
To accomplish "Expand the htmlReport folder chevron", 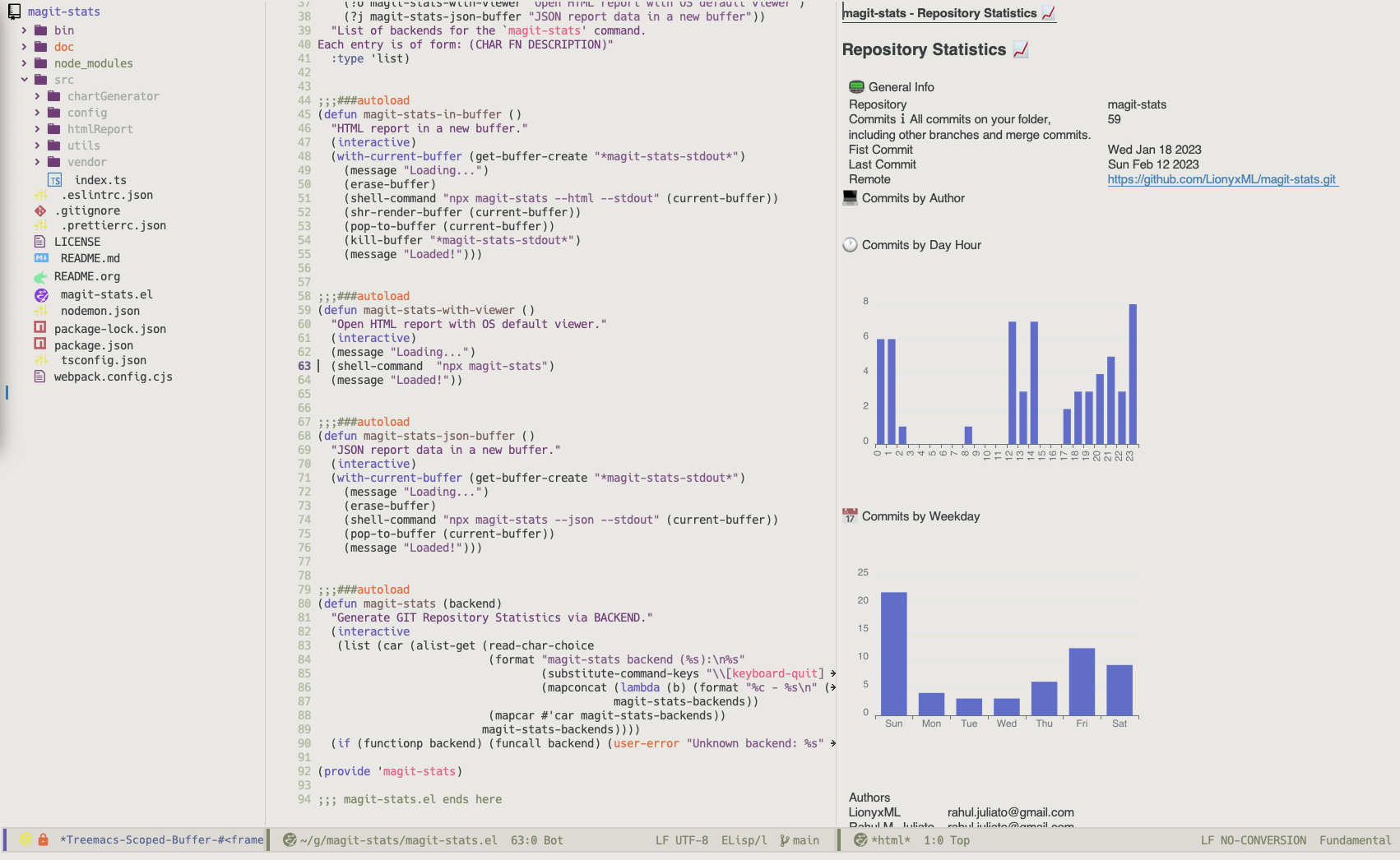I will [37, 129].
